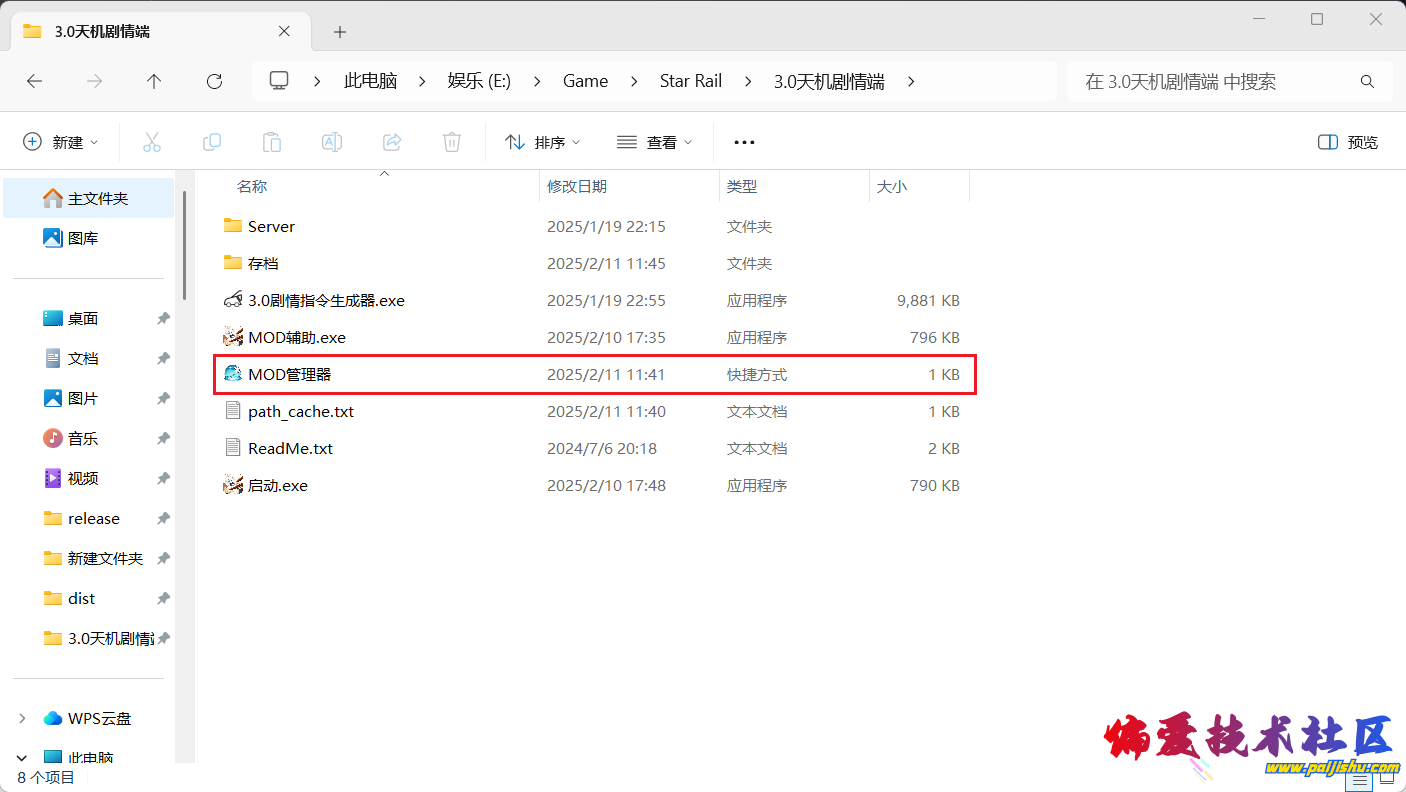Click the Rename icon in toolbar
Screen dimensions: 1406x792
point(332,142)
